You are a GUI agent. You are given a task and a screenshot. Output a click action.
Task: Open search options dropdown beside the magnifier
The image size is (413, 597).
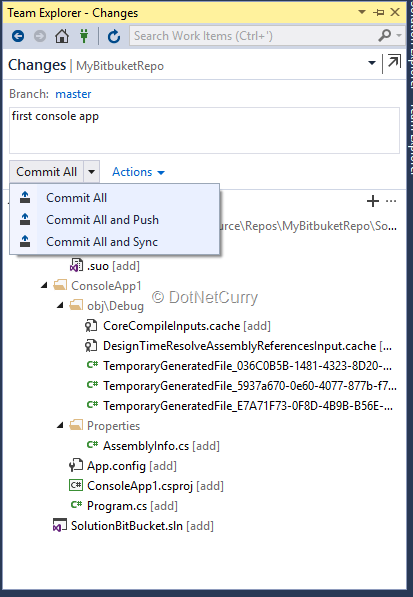[x=399, y=35]
